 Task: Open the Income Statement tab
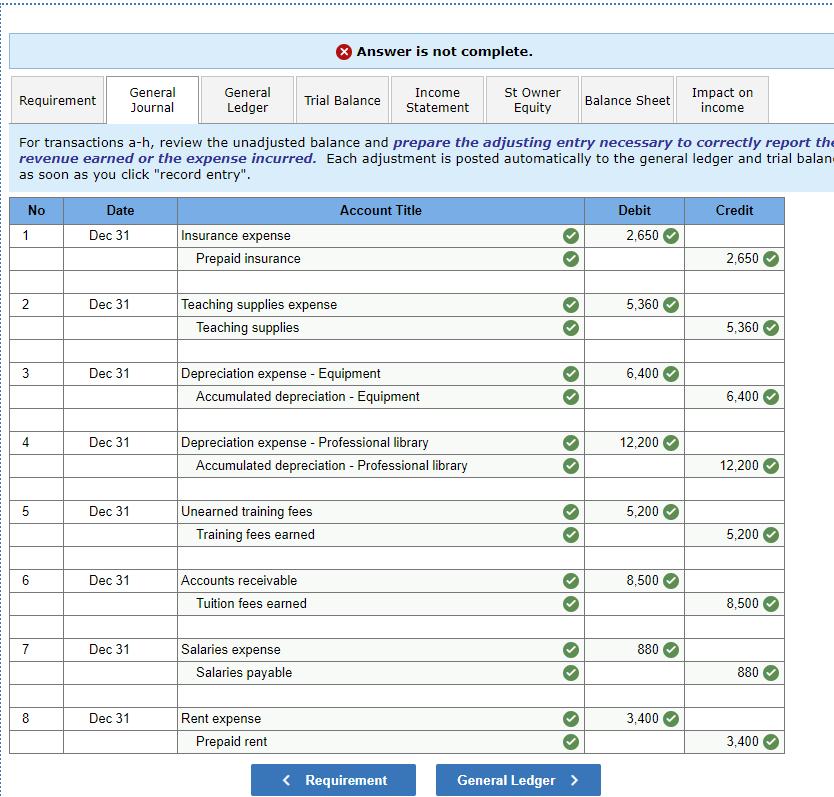437,99
